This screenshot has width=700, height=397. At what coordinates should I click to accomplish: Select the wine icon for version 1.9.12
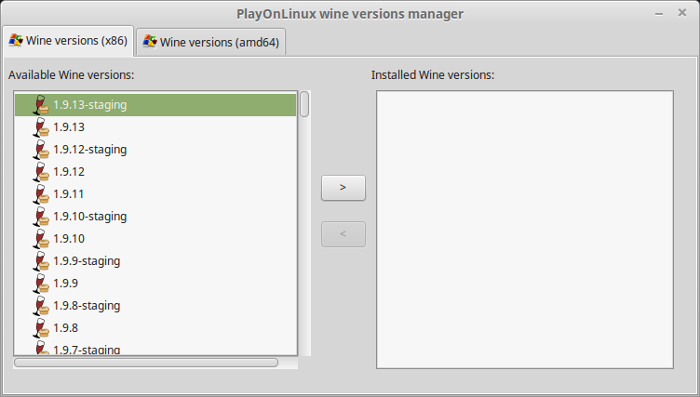41,172
